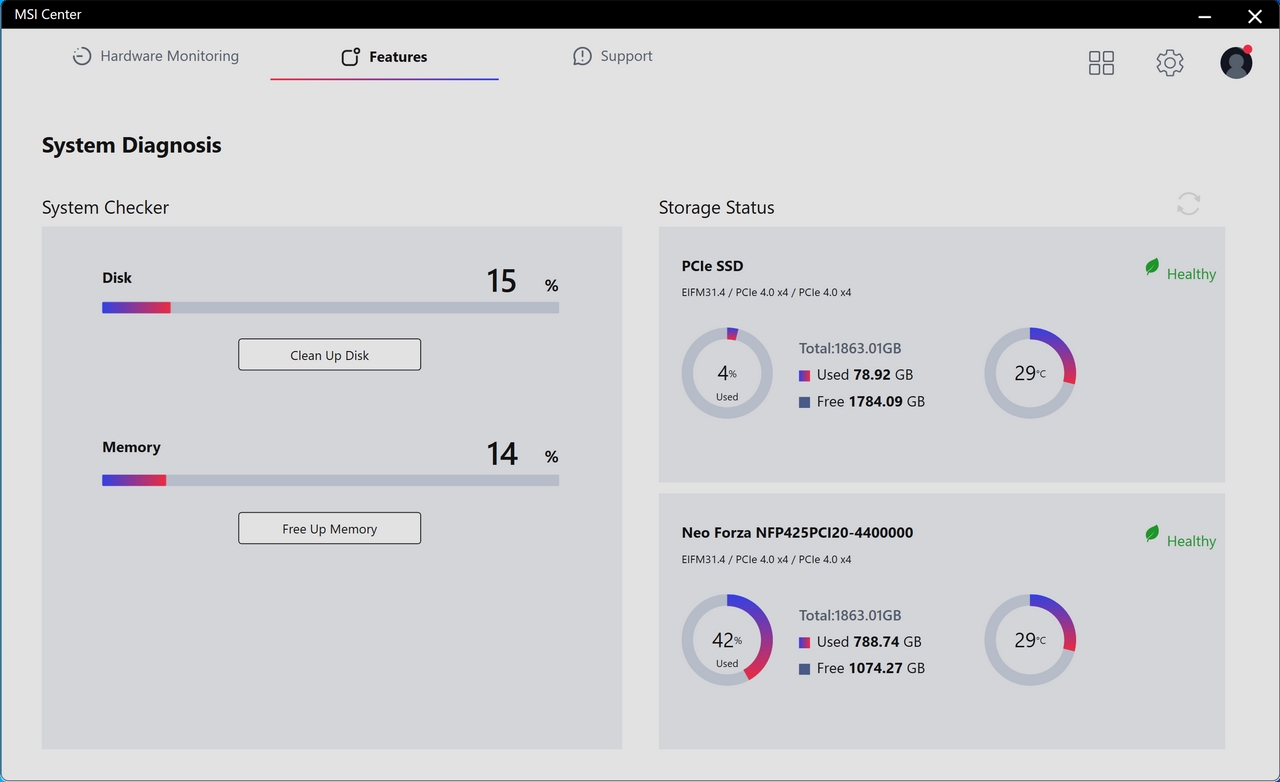Select the Neo Forza Total:1863.01GB text
The image size is (1280, 782).
[x=850, y=615]
